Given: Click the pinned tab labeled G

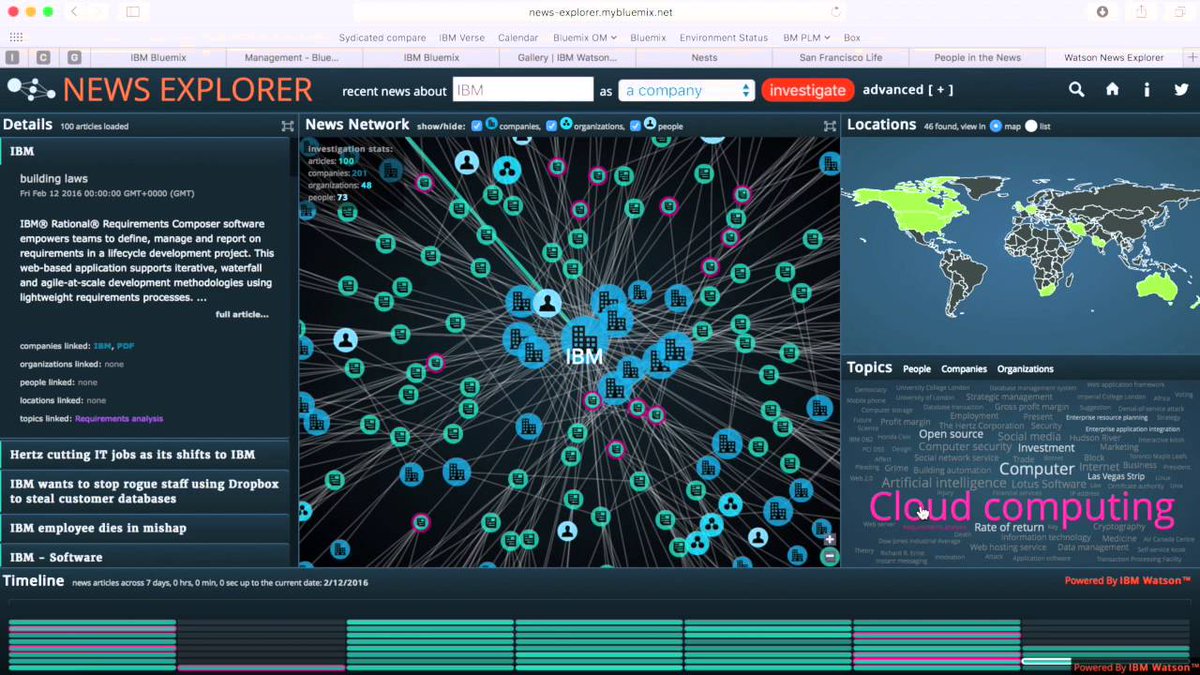Looking at the screenshot, I should tap(74, 58).
